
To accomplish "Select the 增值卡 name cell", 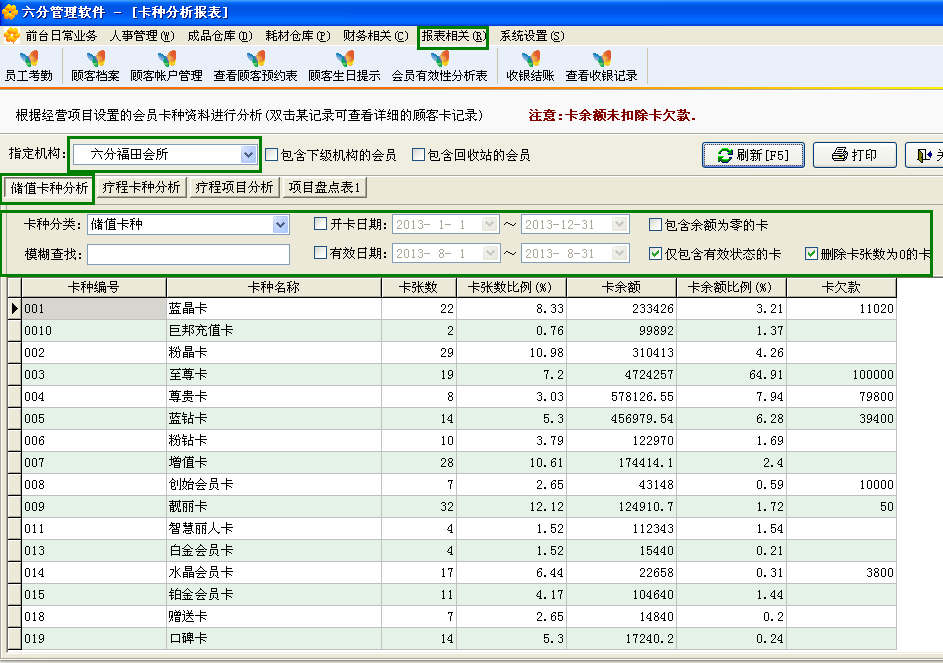I will click(x=274, y=463).
